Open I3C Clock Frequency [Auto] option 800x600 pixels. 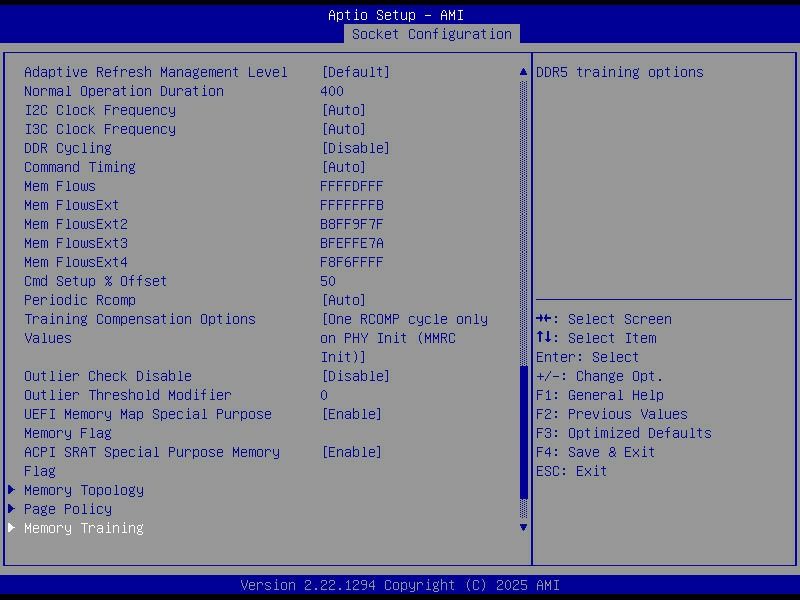pos(343,129)
